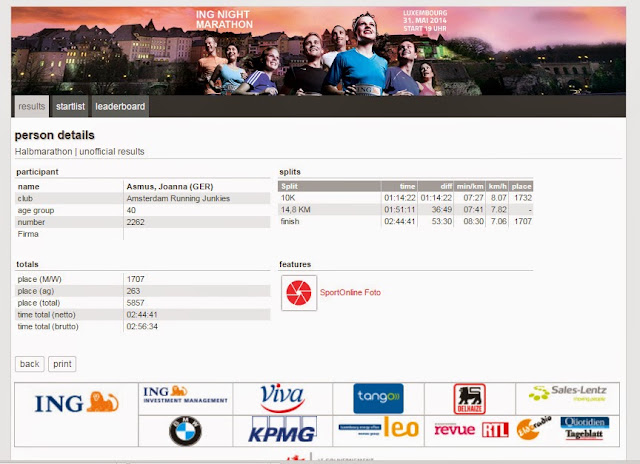Screen dimensions: 640x464
Task: Open the leaderboard tab
Action: click(x=120, y=107)
